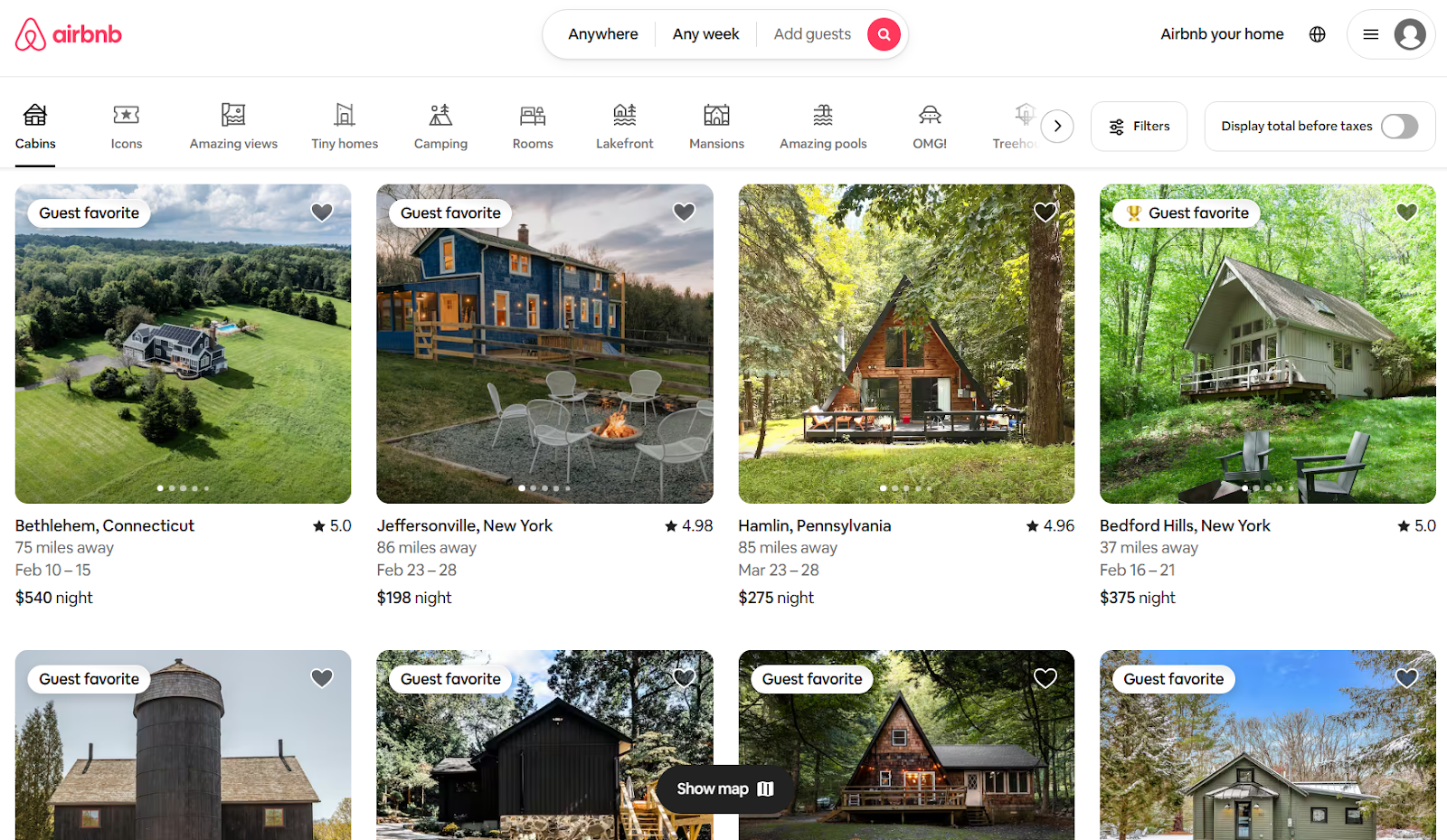This screenshot has width=1447, height=840.
Task: Click the globe language icon
Action: point(1317,33)
